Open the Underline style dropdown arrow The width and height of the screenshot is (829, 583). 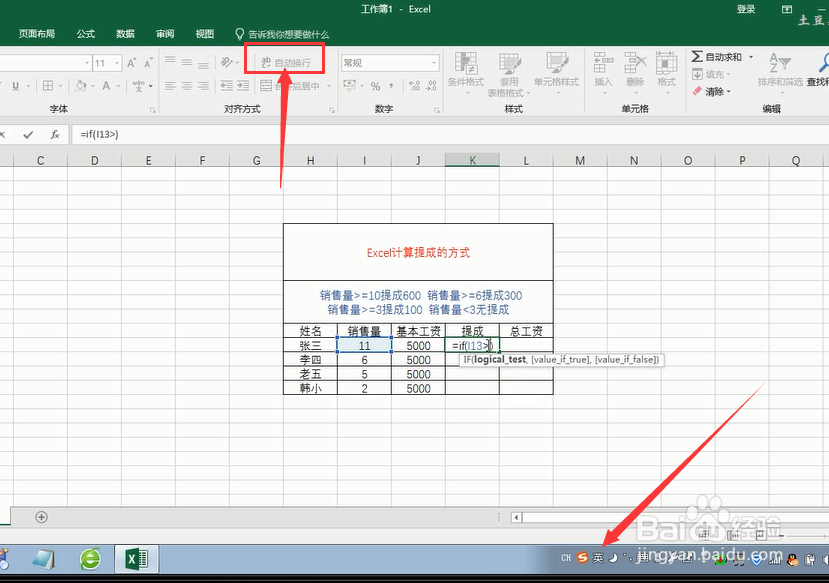pyautogui.click(x=28, y=86)
